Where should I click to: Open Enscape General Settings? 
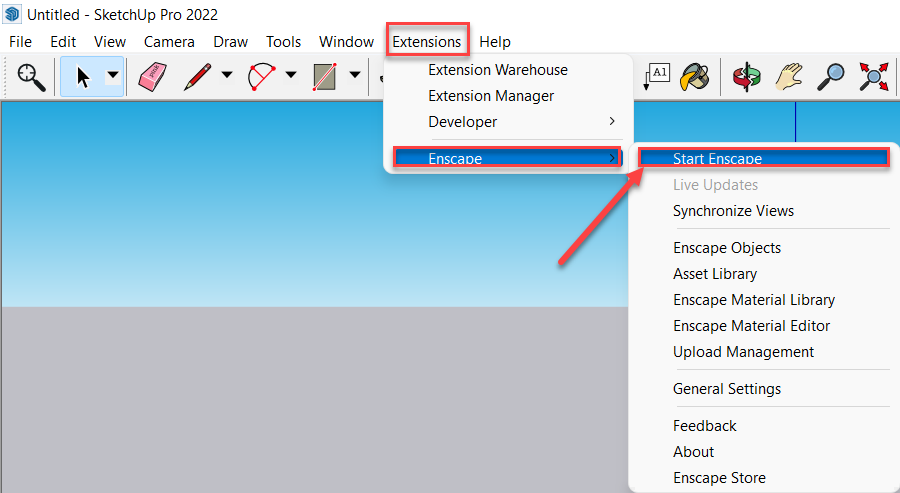[x=727, y=389]
